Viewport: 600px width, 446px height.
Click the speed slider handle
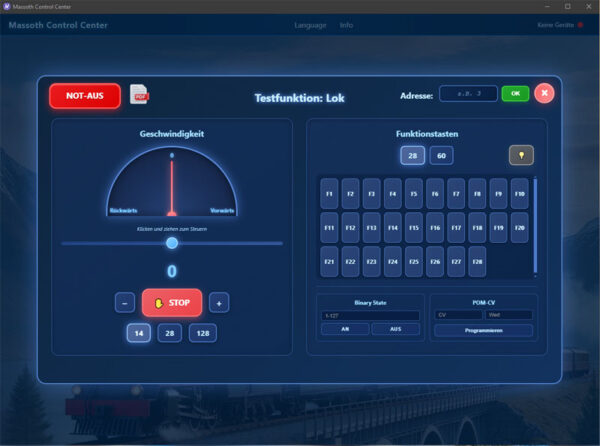172,243
